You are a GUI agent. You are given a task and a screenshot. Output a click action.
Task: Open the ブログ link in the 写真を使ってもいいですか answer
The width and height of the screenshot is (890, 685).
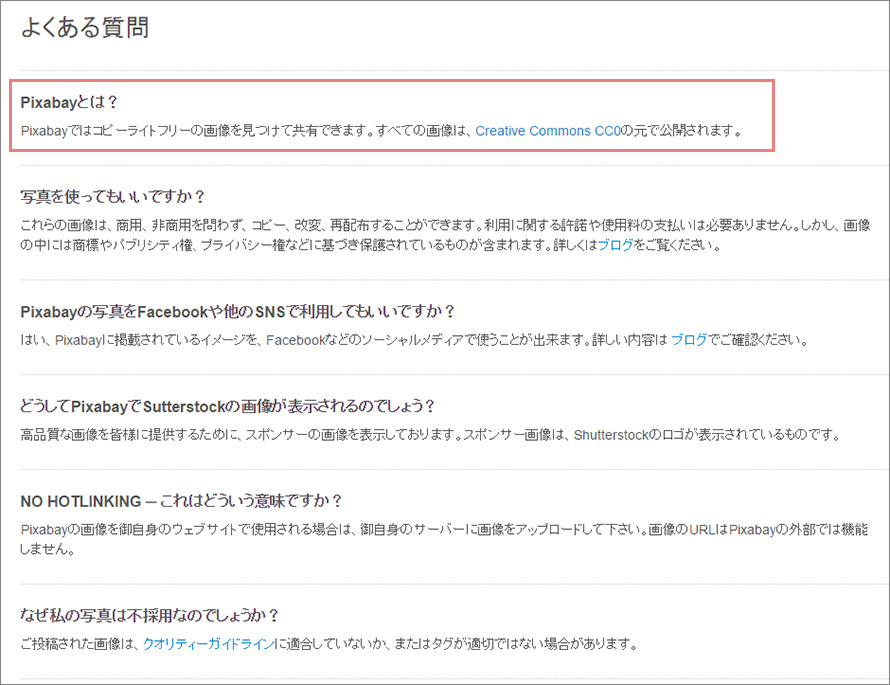click(615, 245)
